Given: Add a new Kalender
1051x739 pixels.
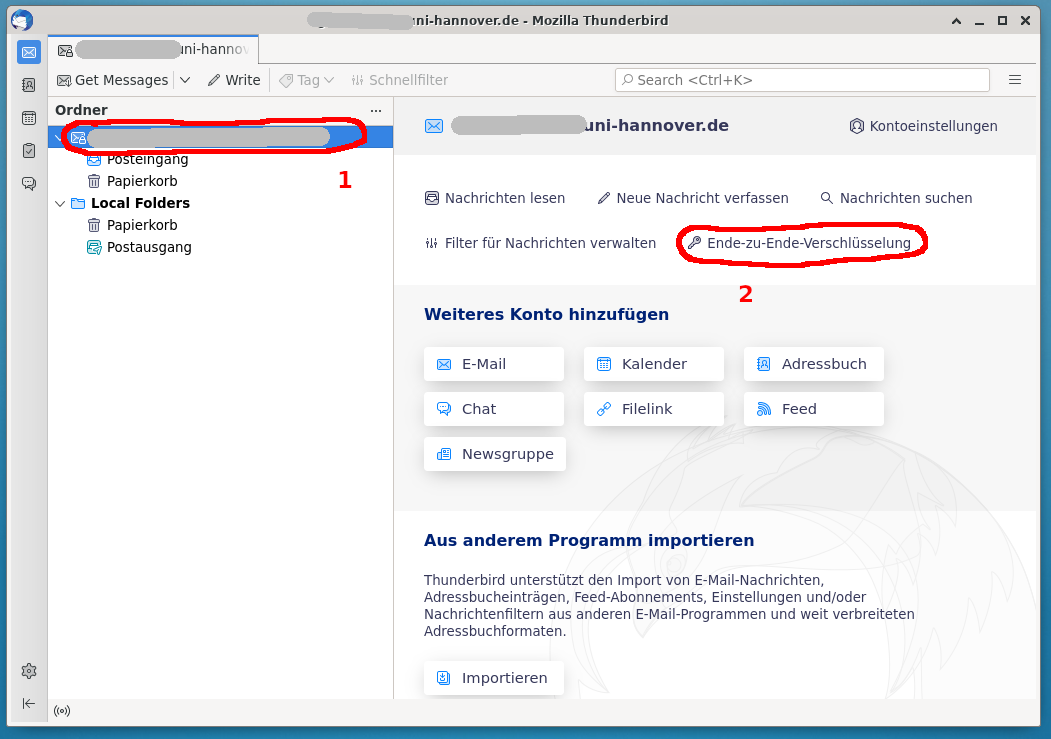Looking at the screenshot, I should click(654, 364).
